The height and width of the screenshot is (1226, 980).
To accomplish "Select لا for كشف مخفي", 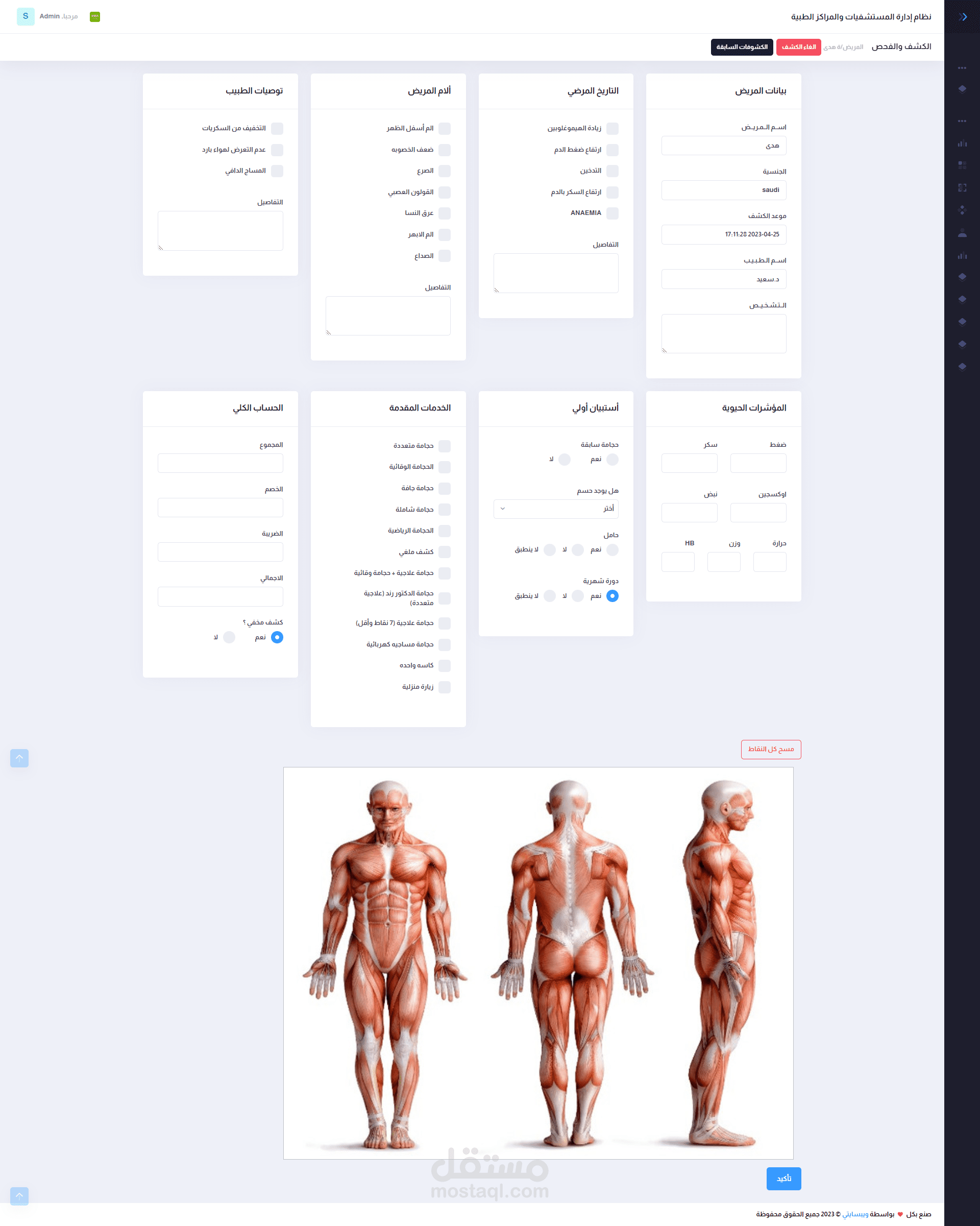I will click(x=229, y=637).
